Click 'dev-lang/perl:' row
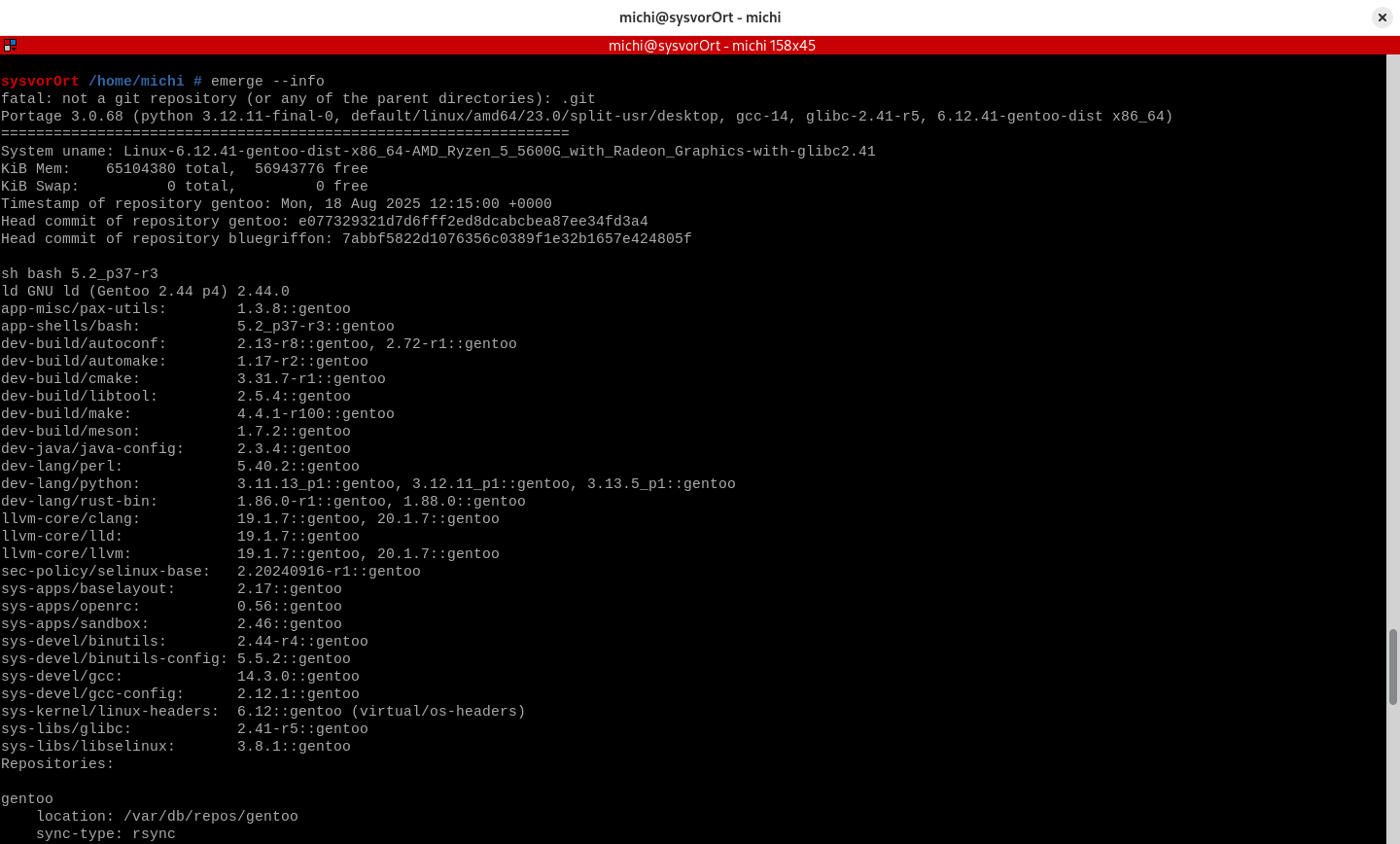The height and width of the screenshot is (844, 1400). 180,467
